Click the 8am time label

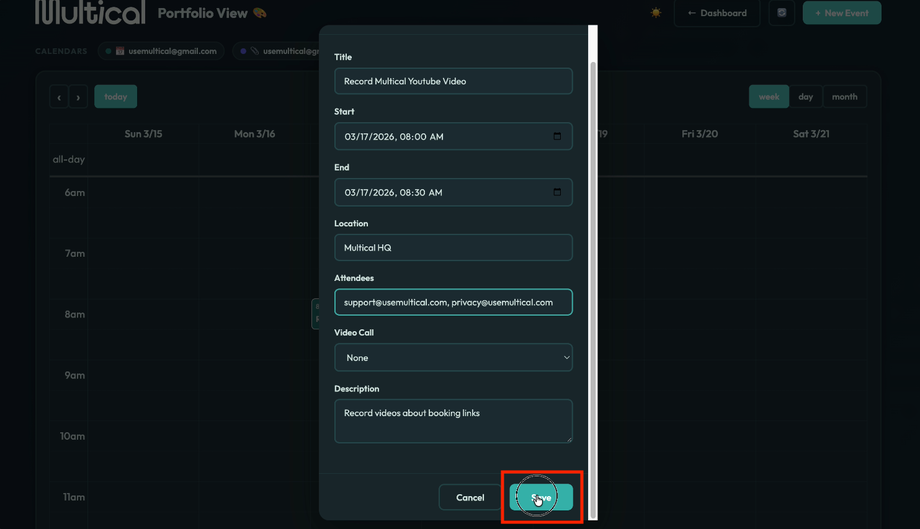click(x=75, y=314)
